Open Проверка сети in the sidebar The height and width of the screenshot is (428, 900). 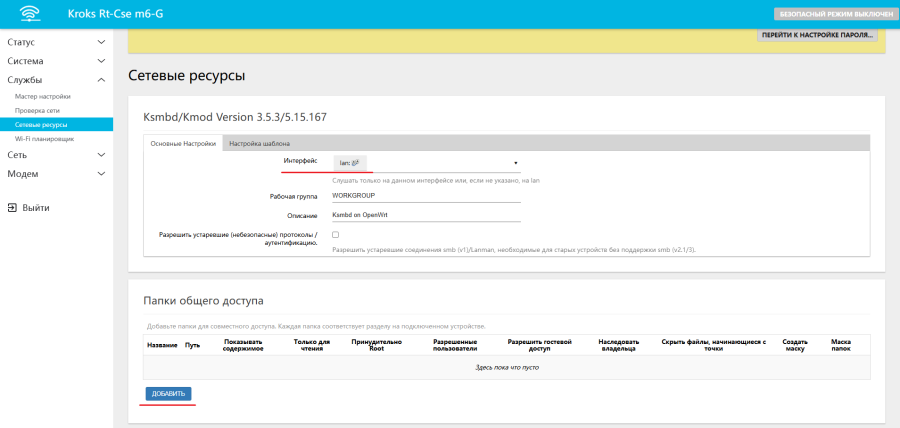point(37,110)
